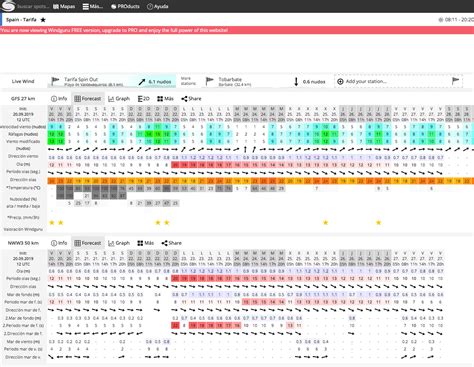This screenshot has height=367, width=474.
Task: Switch to GFS Forecast tab
Action: [88, 99]
